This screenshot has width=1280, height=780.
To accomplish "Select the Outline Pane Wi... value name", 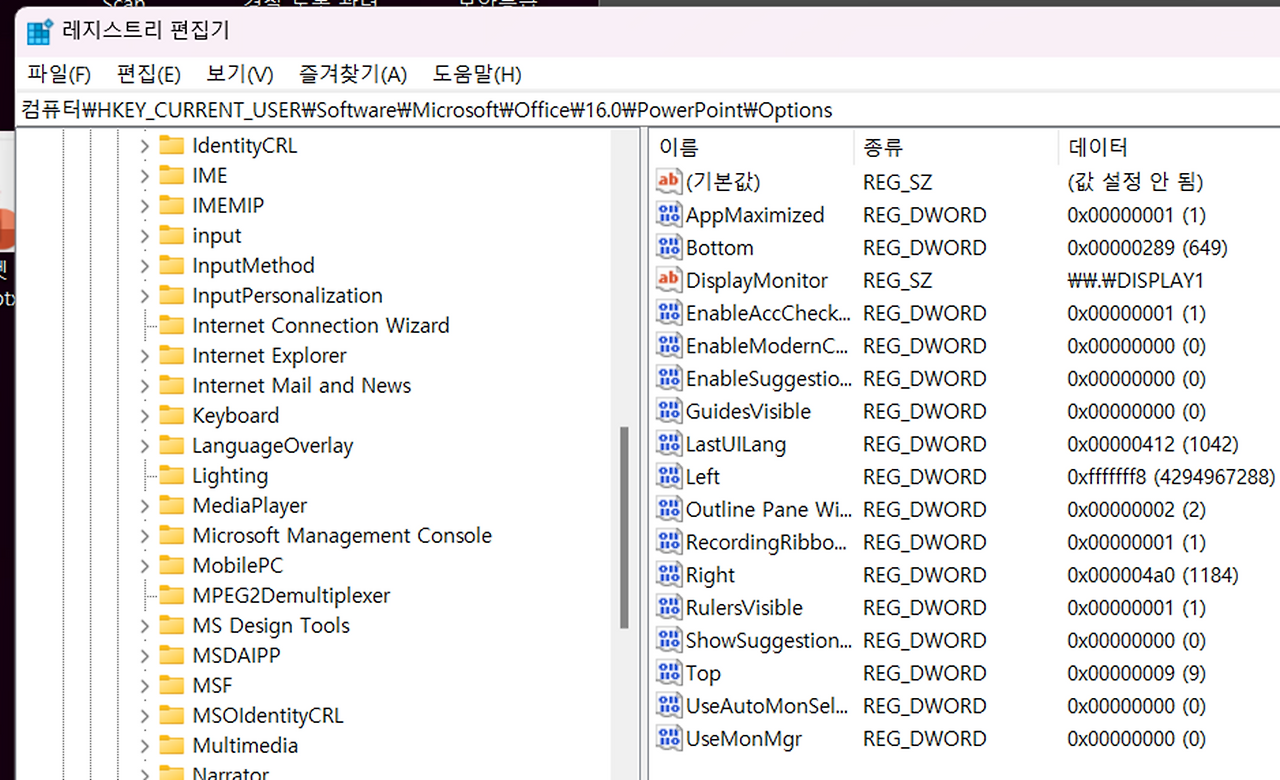I will tap(768, 509).
